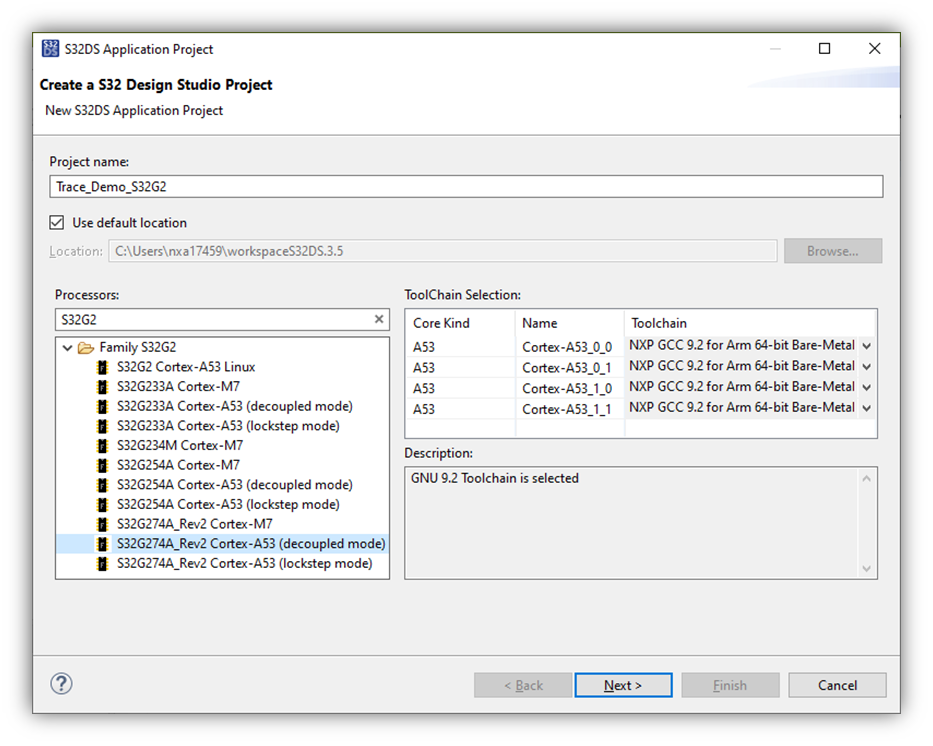Click the S32G254A Cortex-M7 chip icon
Image resolution: width=933 pixels, height=746 pixels.
pos(100,465)
